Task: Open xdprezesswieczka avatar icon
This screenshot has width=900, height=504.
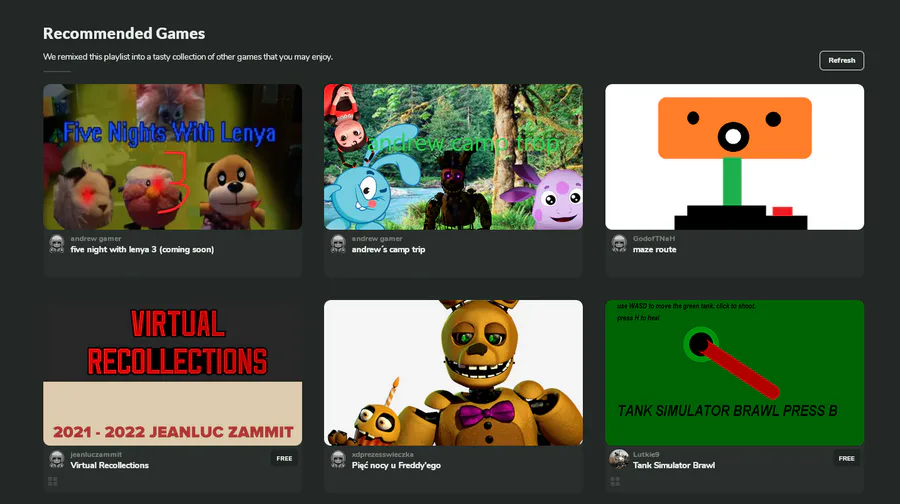Action: click(338, 460)
